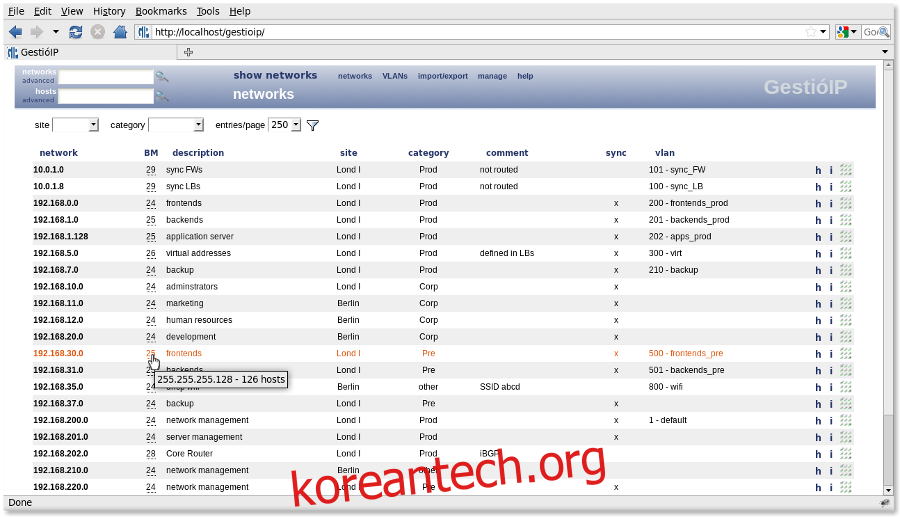
Task: Click 'i' icon in 192.168.35.0 row
Action: click(831, 387)
